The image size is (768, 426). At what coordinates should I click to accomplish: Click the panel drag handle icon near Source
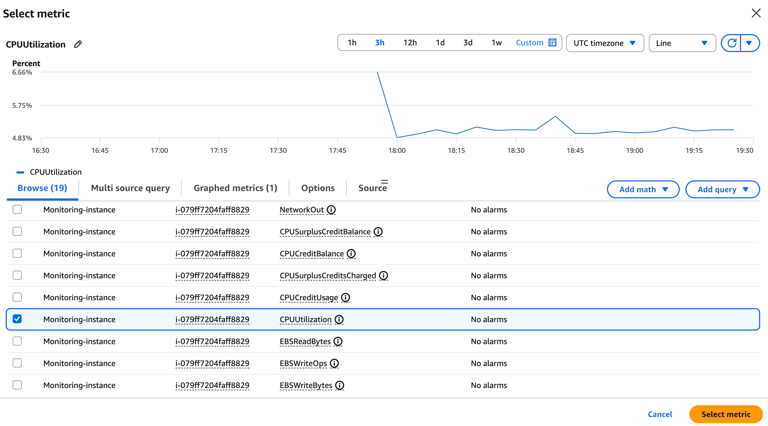pos(384,182)
